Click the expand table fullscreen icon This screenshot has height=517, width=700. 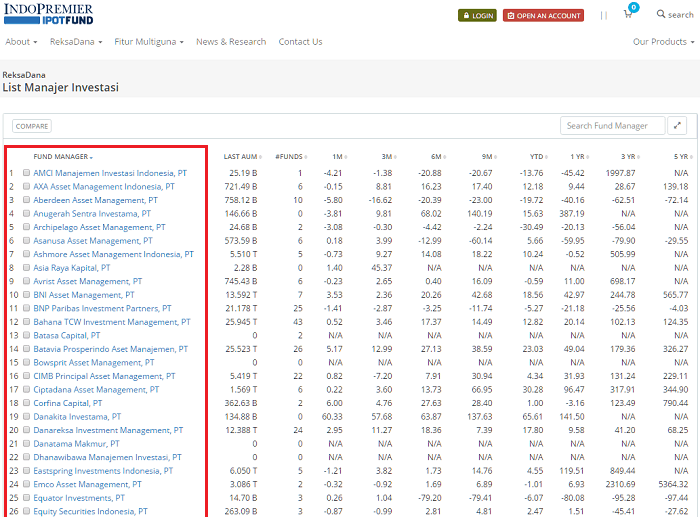point(678,126)
